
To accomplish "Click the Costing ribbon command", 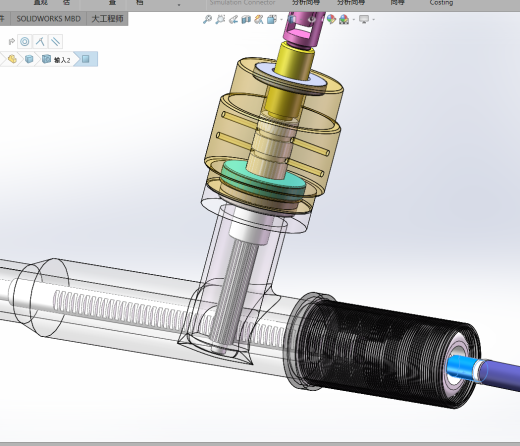I will [x=441, y=3].
